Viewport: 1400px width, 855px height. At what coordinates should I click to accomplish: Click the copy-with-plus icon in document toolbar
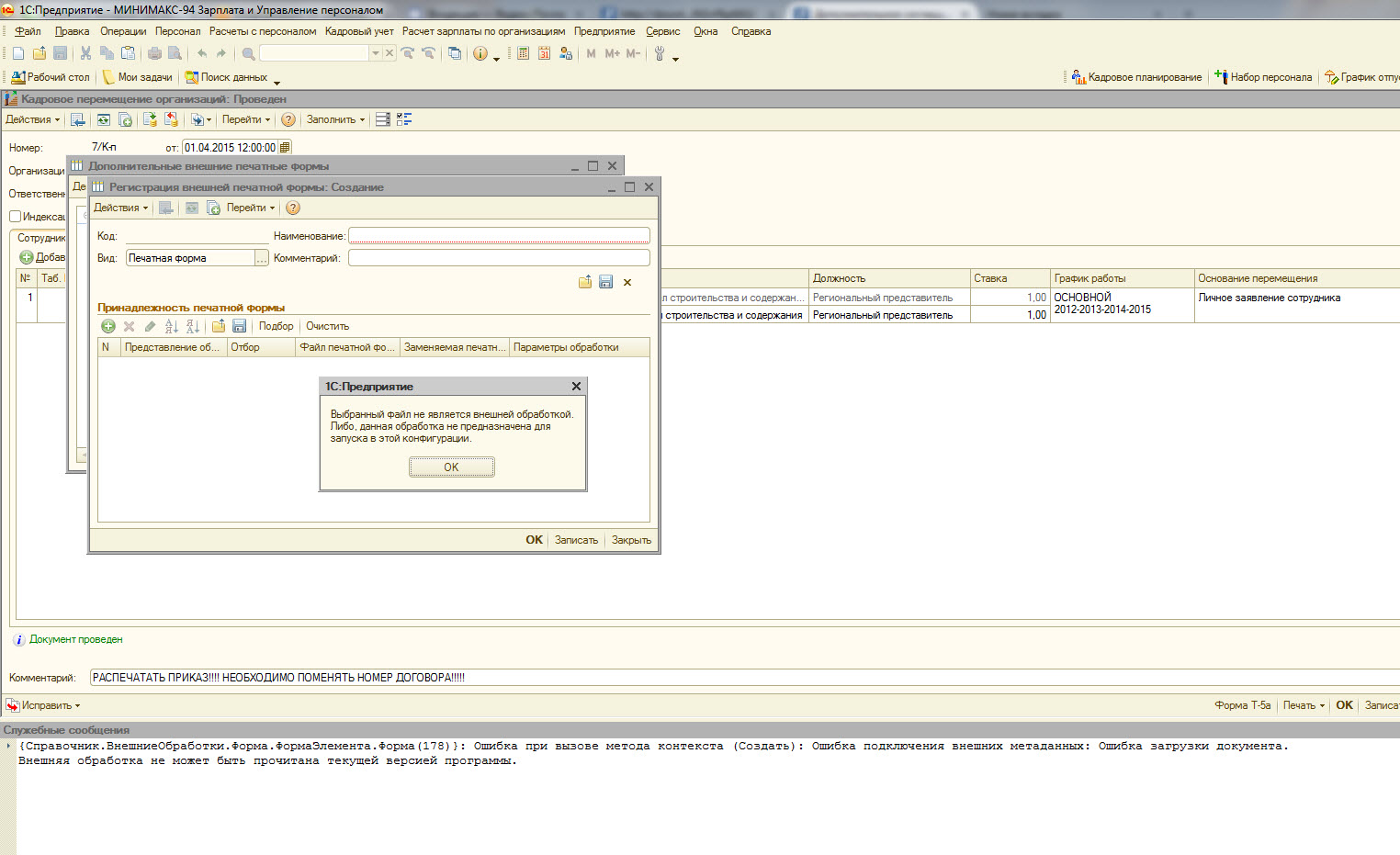[x=126, y=119]
